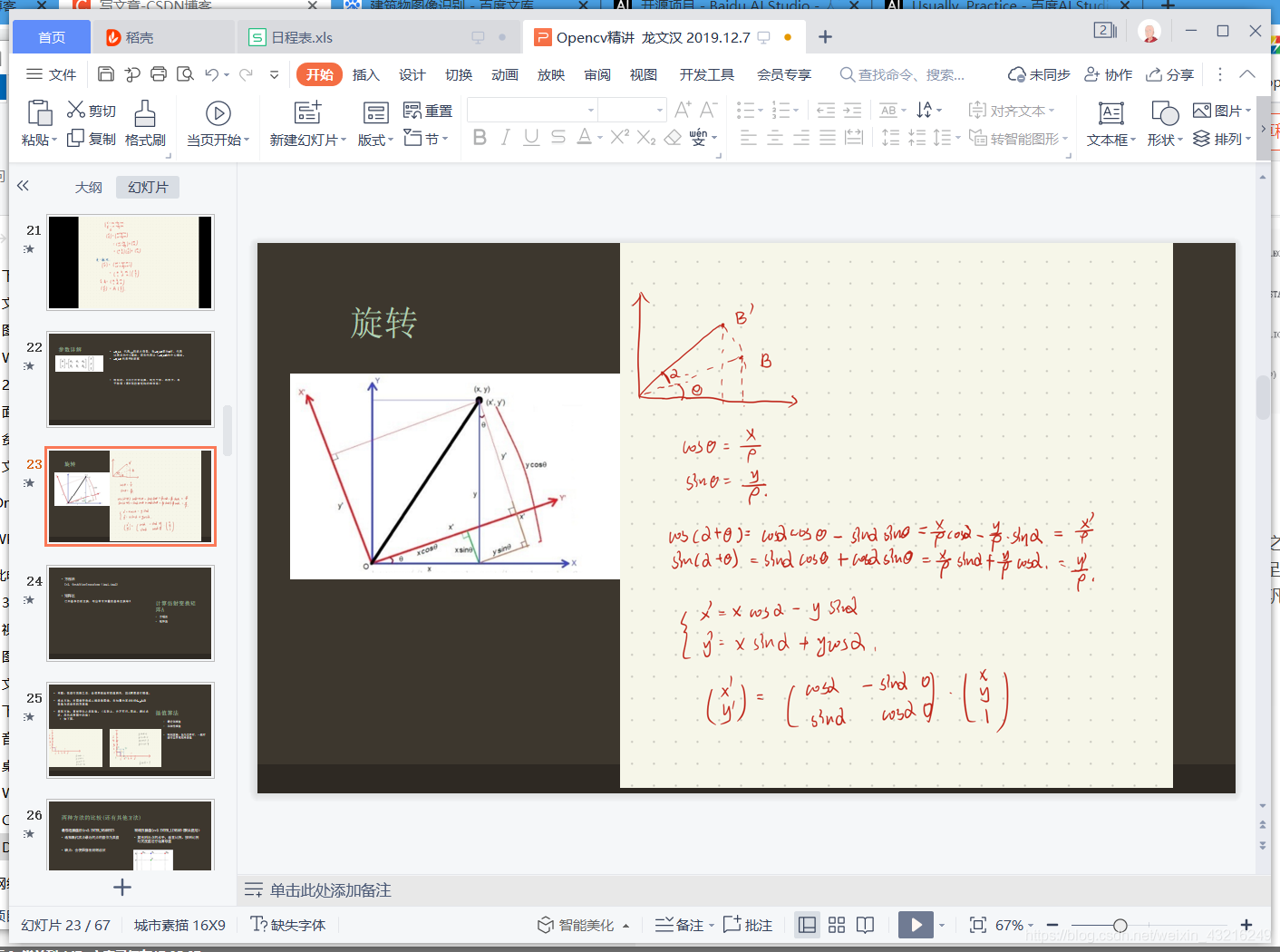1280x952 pixels.
Task: Toggle Strikethrough formatting
Action: (558, 138)
